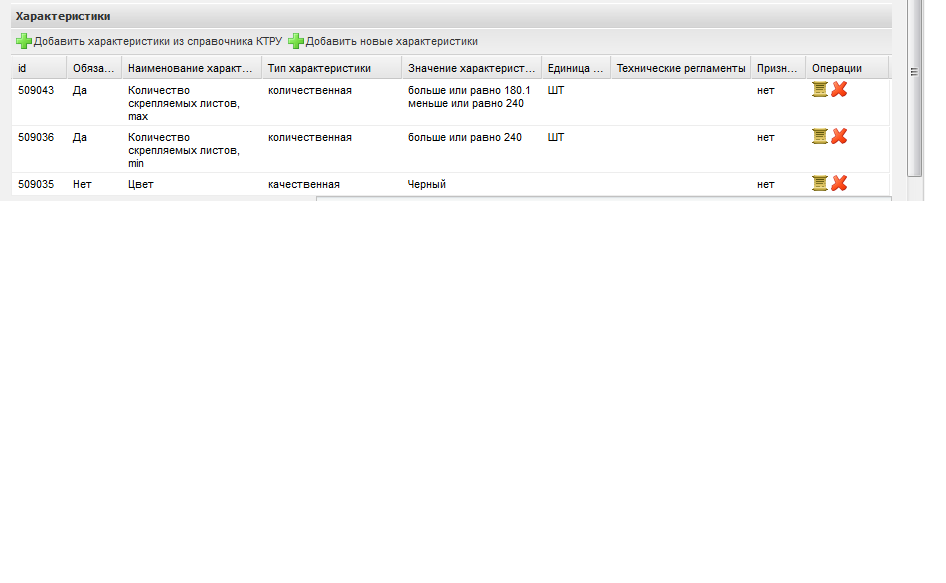Sort by the 'Обяза…' column header
946x583 pixels.
94,68
